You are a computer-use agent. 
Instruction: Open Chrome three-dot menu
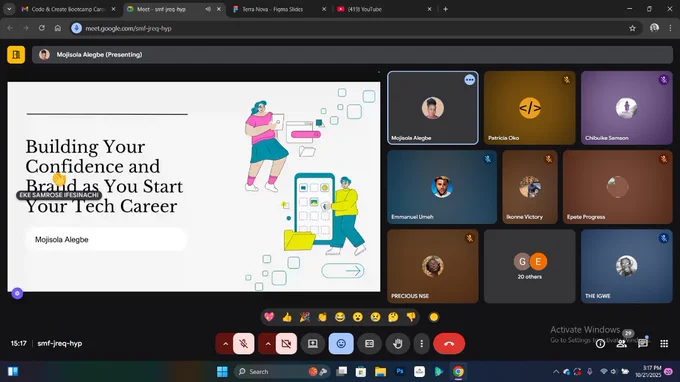coord(670,28)
